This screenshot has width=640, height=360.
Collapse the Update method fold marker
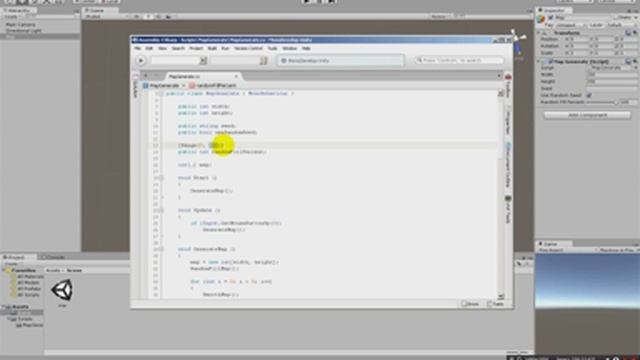(161, 211)
